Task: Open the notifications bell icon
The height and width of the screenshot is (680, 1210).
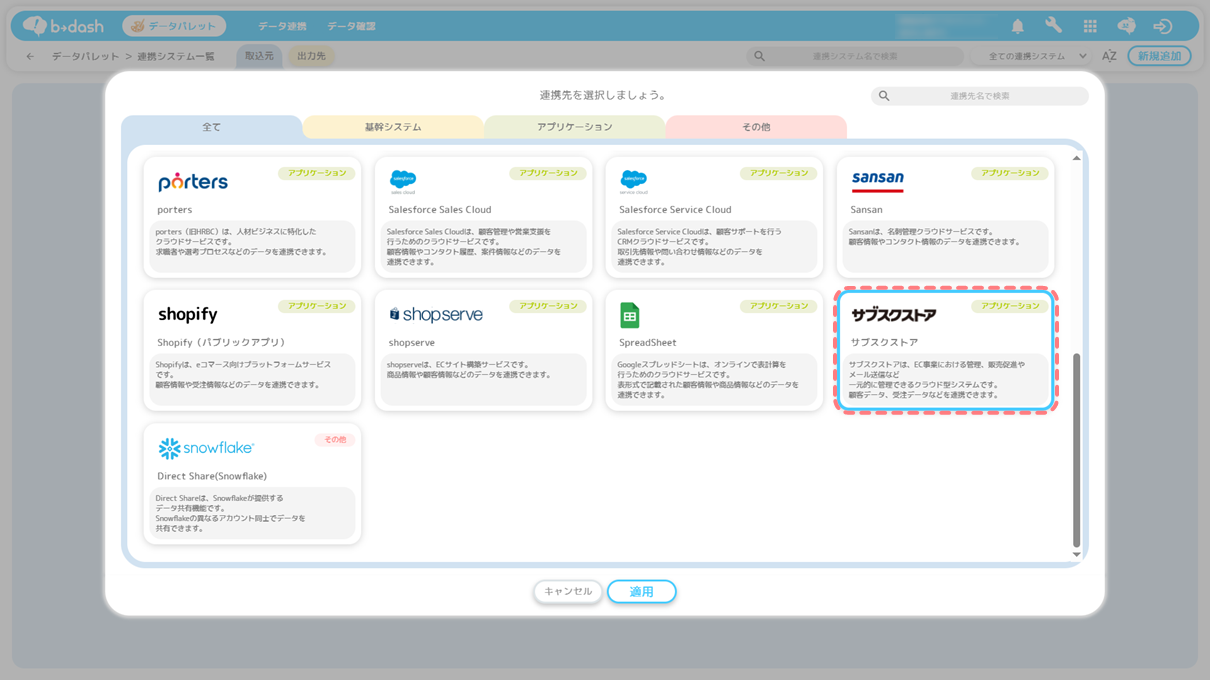Action: (x=1017, y=26)
